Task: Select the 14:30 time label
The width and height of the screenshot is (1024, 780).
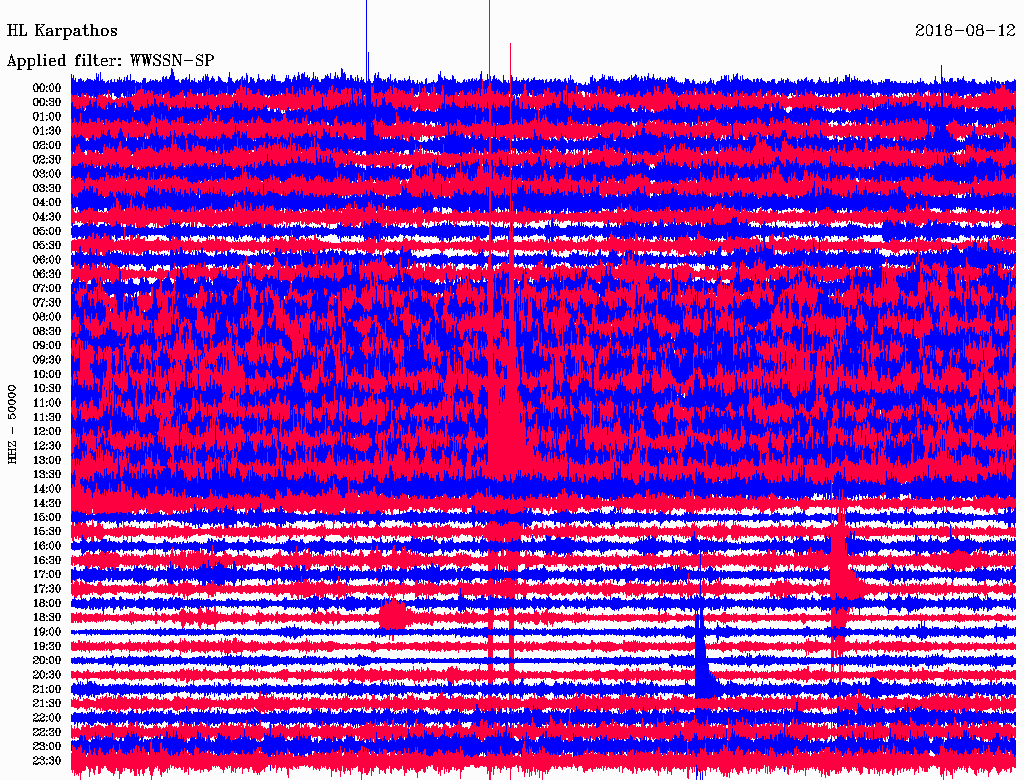Action: pos(47,503)
